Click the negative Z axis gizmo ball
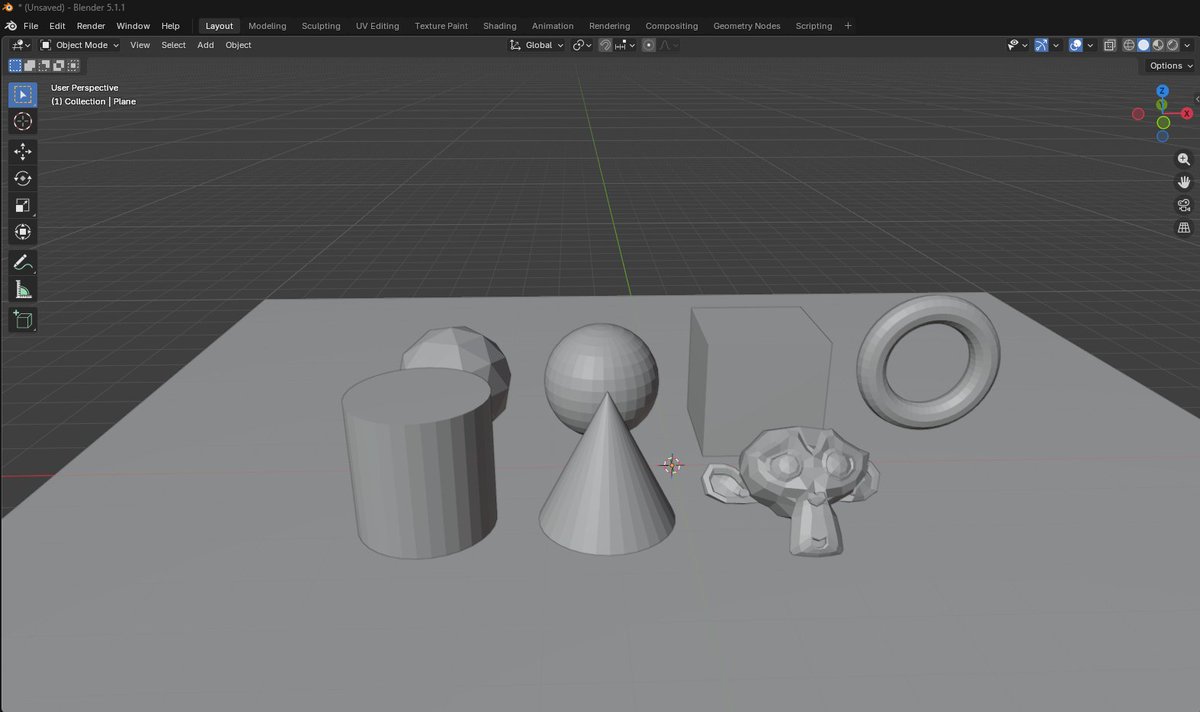This screenshot has height=712, width=1200. pos(1163,136)
